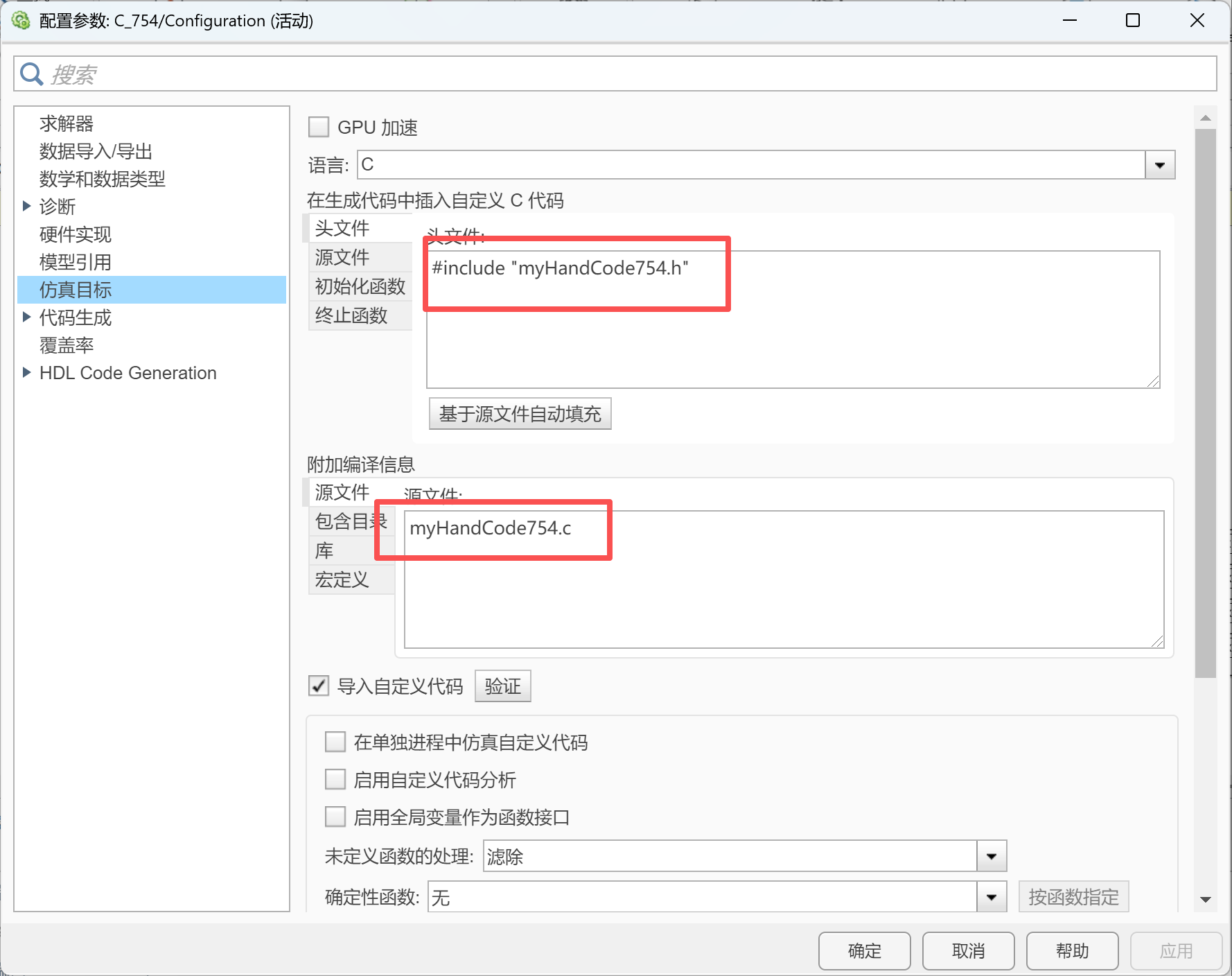This screenshot has height=976, width=1232.
Task: Select the 包含目录 tab
Action: (351, 521)
